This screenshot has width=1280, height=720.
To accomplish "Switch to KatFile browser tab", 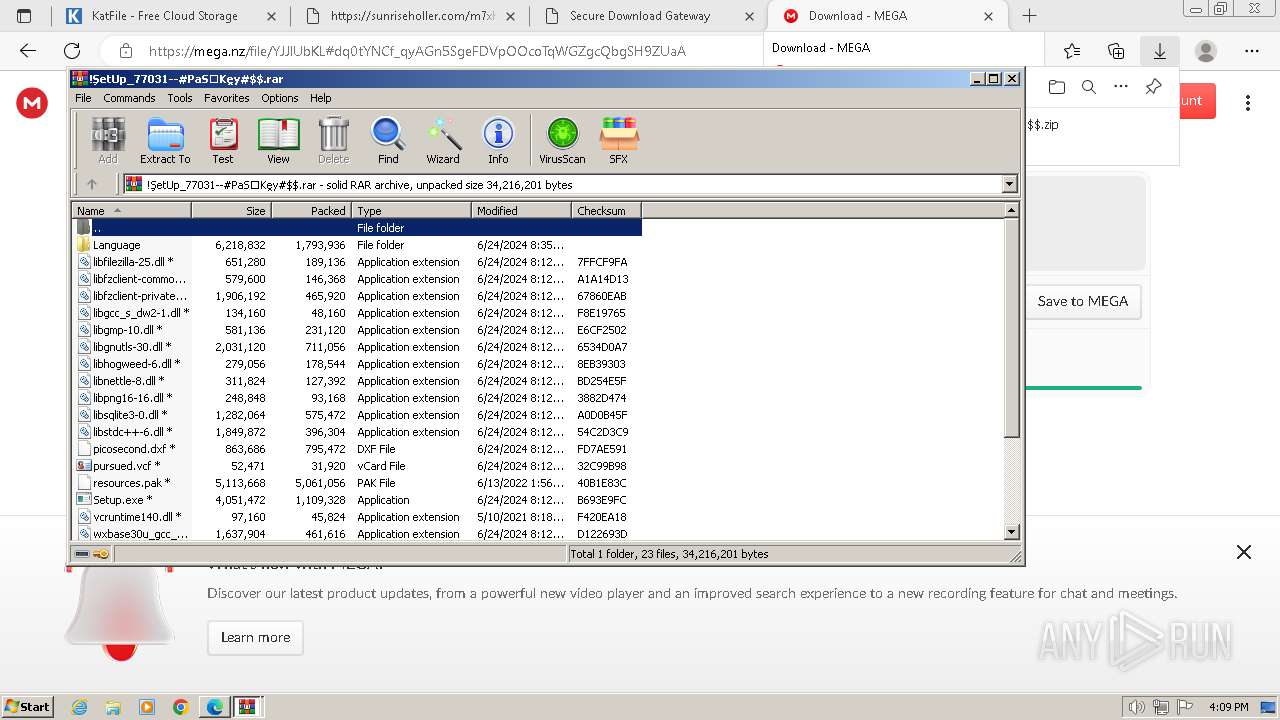I will click(169, 16).
